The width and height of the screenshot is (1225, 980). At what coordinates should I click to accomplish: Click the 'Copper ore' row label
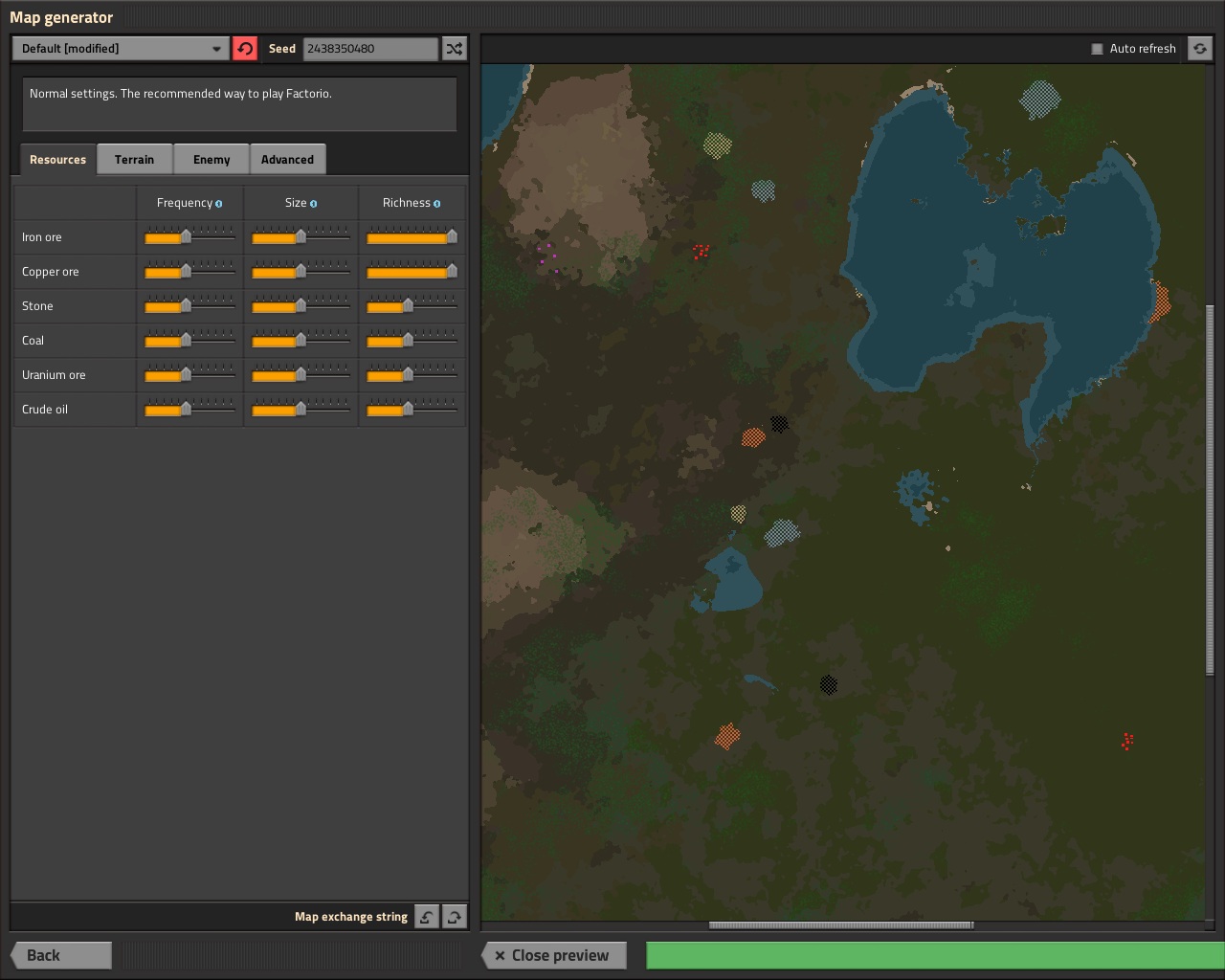[x=51, y=272]
